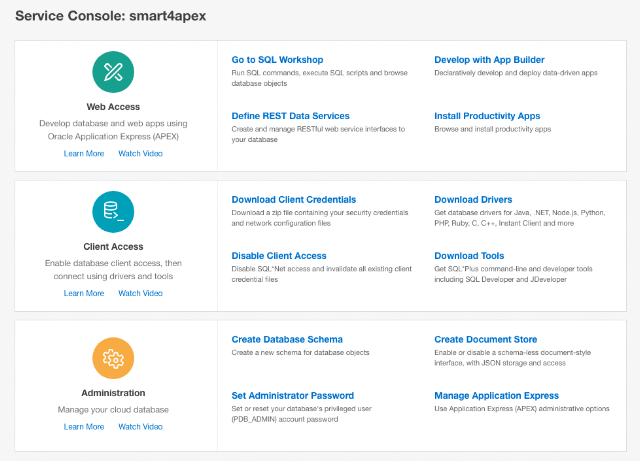Open Manage Application Express
The width and height of the screenshot is (640, 461).
coord(496,396)
